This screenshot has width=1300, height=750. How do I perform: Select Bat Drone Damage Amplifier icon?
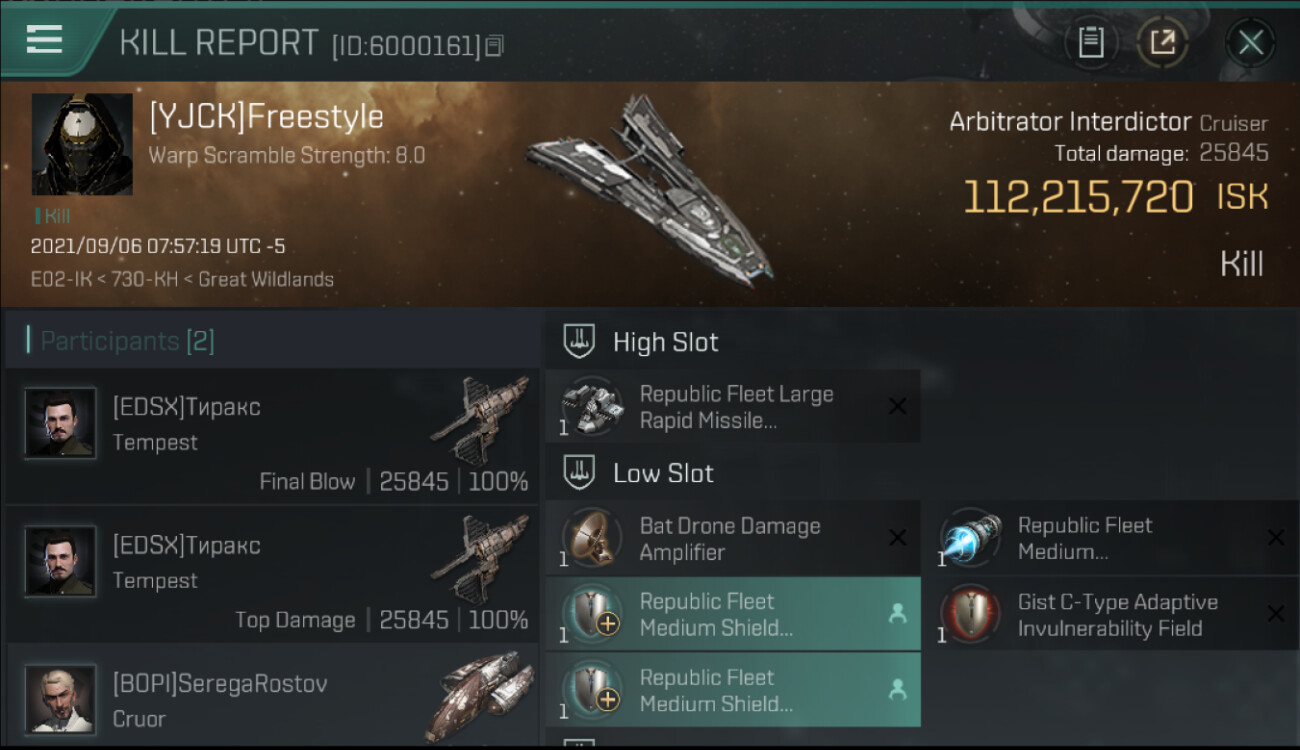pyautogui.click(x=592, y=537)
